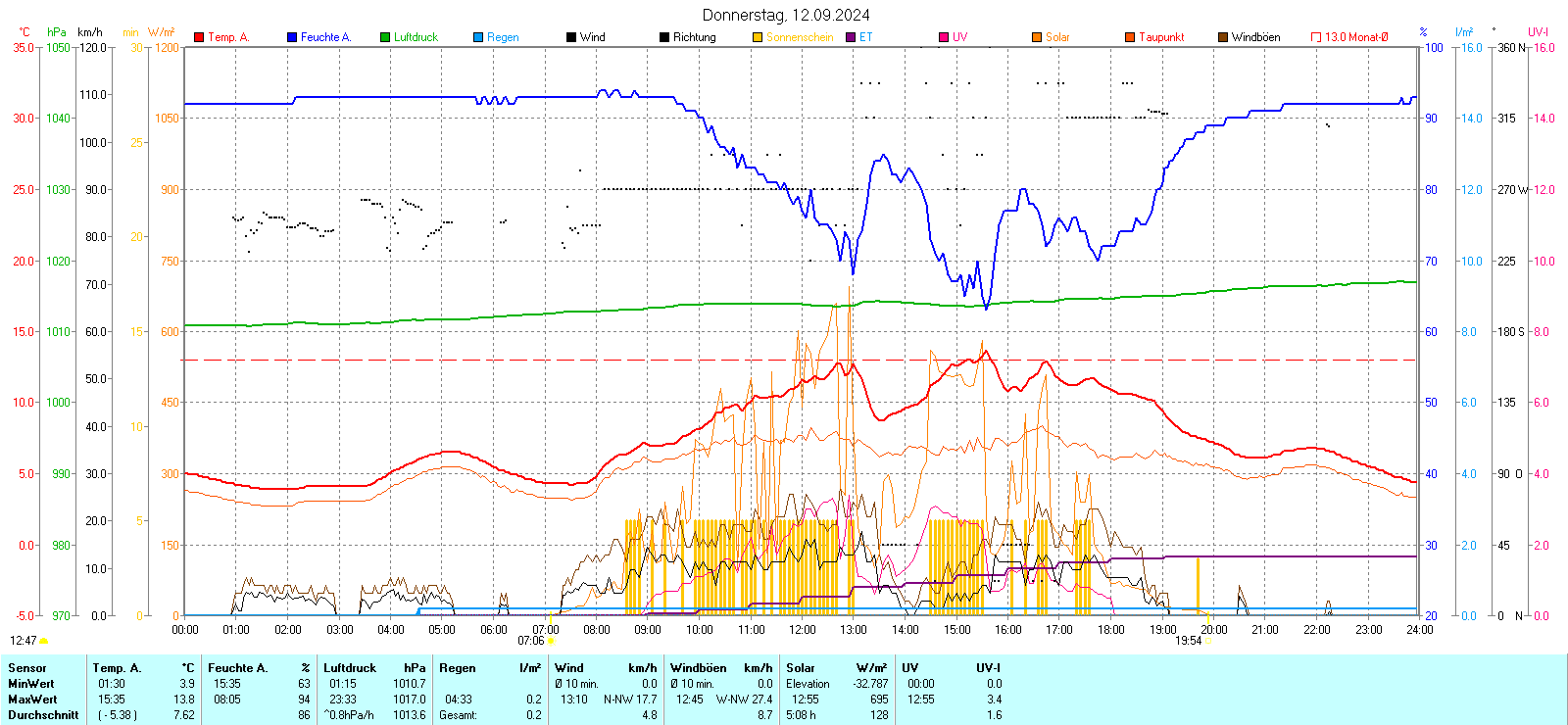Click the black Wind legend square
Screen dimensions: 1568x725
[x=571, y=37]
